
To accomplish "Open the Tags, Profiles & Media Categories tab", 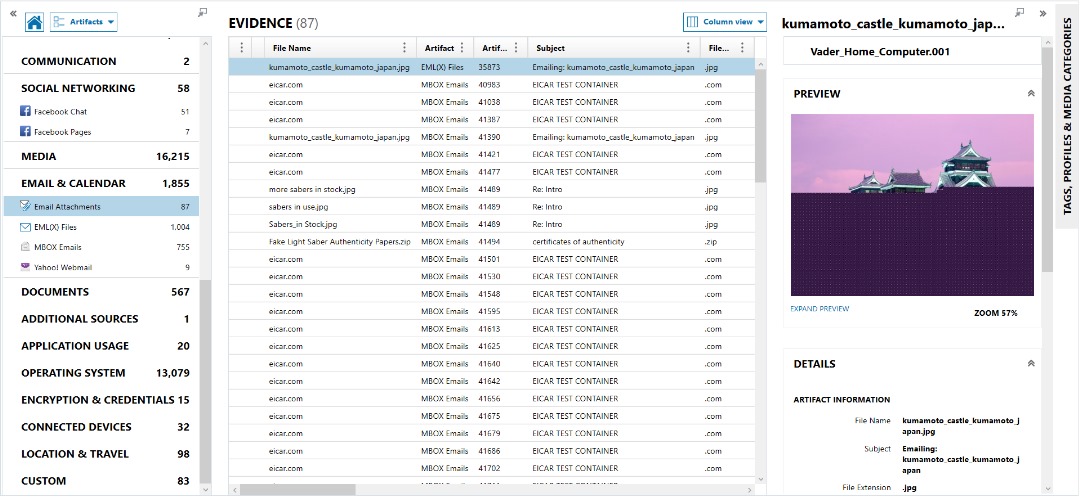I will point(1067,117).
